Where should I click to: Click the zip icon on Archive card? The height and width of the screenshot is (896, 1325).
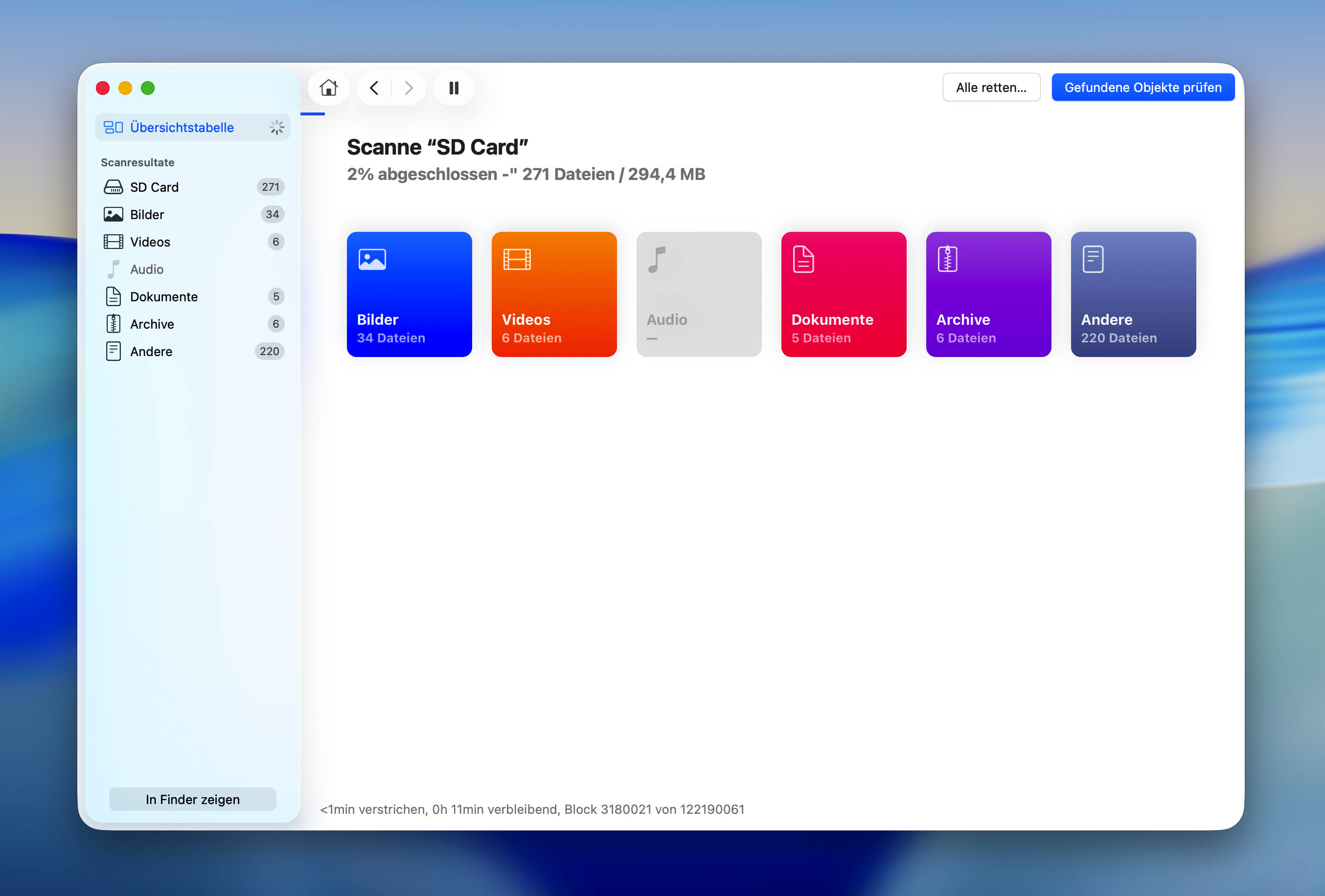[948, 259]
